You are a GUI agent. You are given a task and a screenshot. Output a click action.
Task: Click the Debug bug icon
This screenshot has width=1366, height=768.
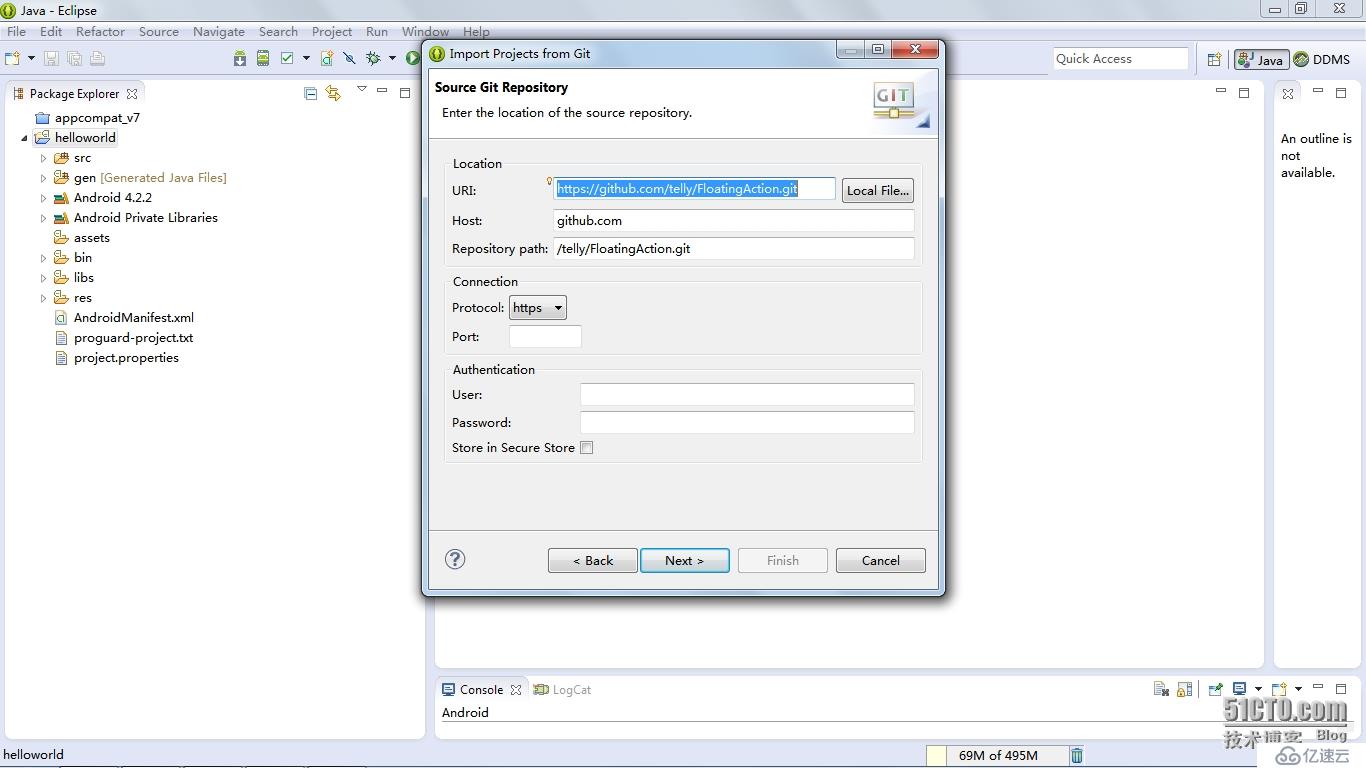tap(373, 58)
